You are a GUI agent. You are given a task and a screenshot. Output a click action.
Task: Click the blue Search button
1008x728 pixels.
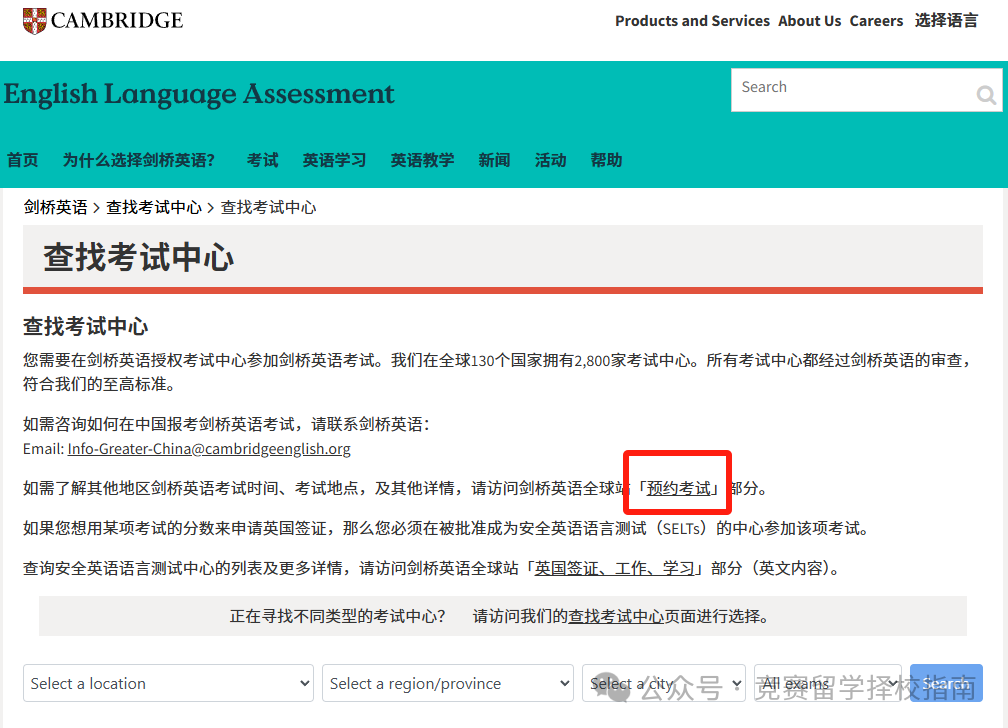[946, 683]
